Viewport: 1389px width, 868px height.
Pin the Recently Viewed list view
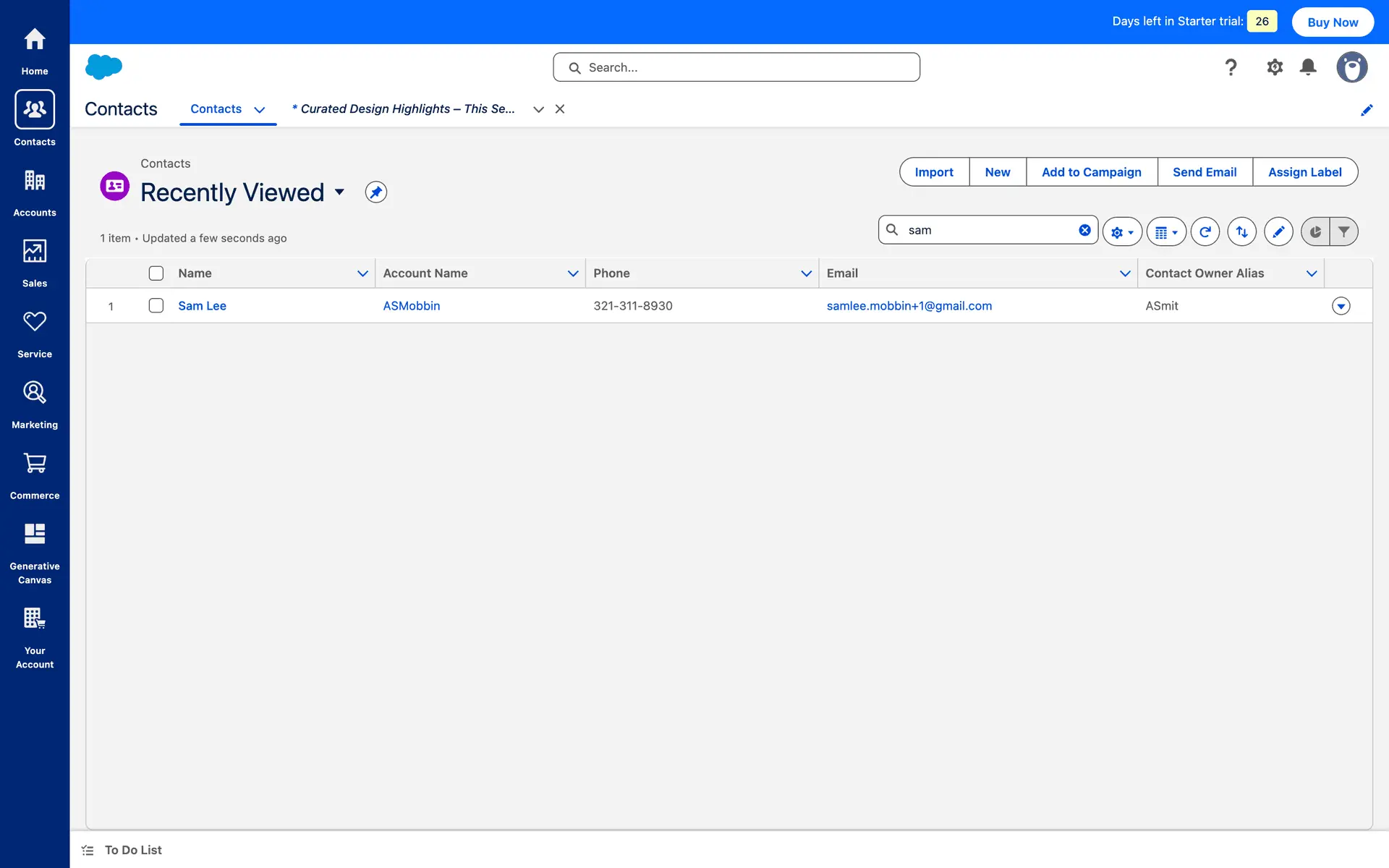(375, 192)
